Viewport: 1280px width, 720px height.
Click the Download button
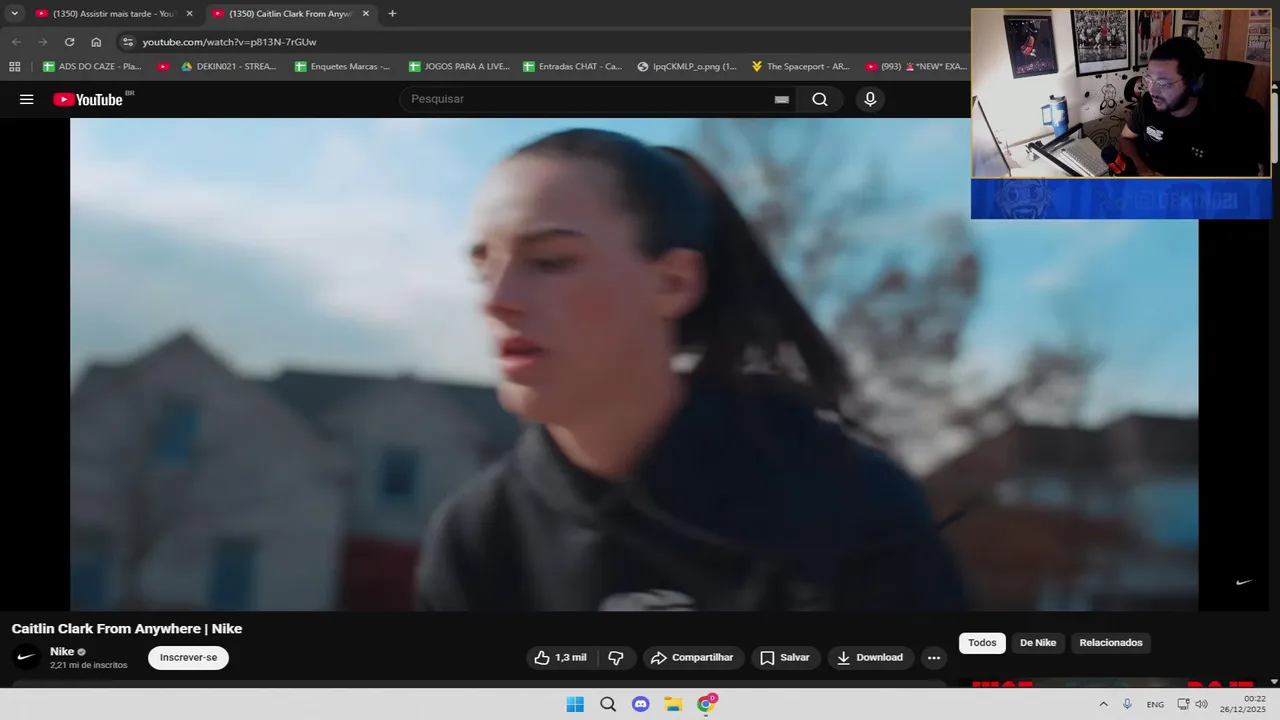point(870,658)
